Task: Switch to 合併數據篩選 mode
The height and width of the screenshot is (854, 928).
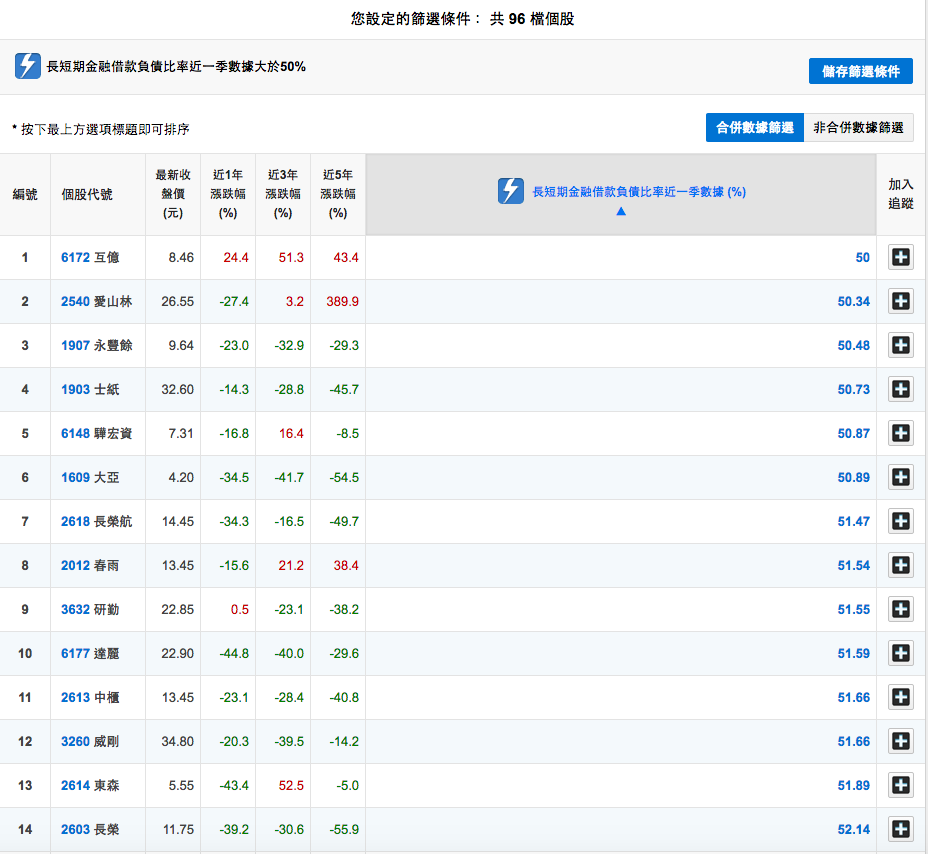Action: tap(754, 127)
